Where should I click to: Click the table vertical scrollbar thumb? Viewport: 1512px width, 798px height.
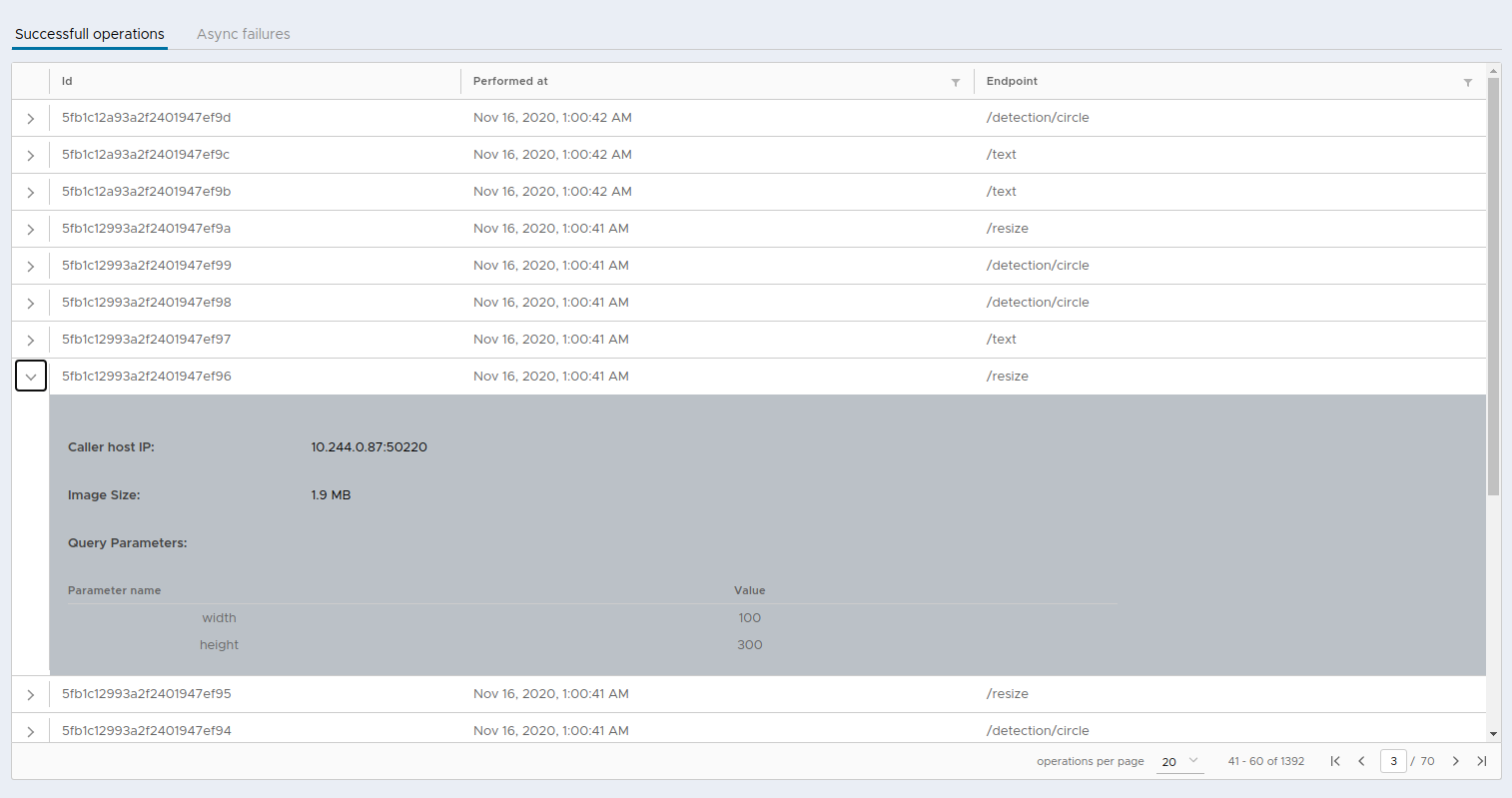pos(1494,286)
